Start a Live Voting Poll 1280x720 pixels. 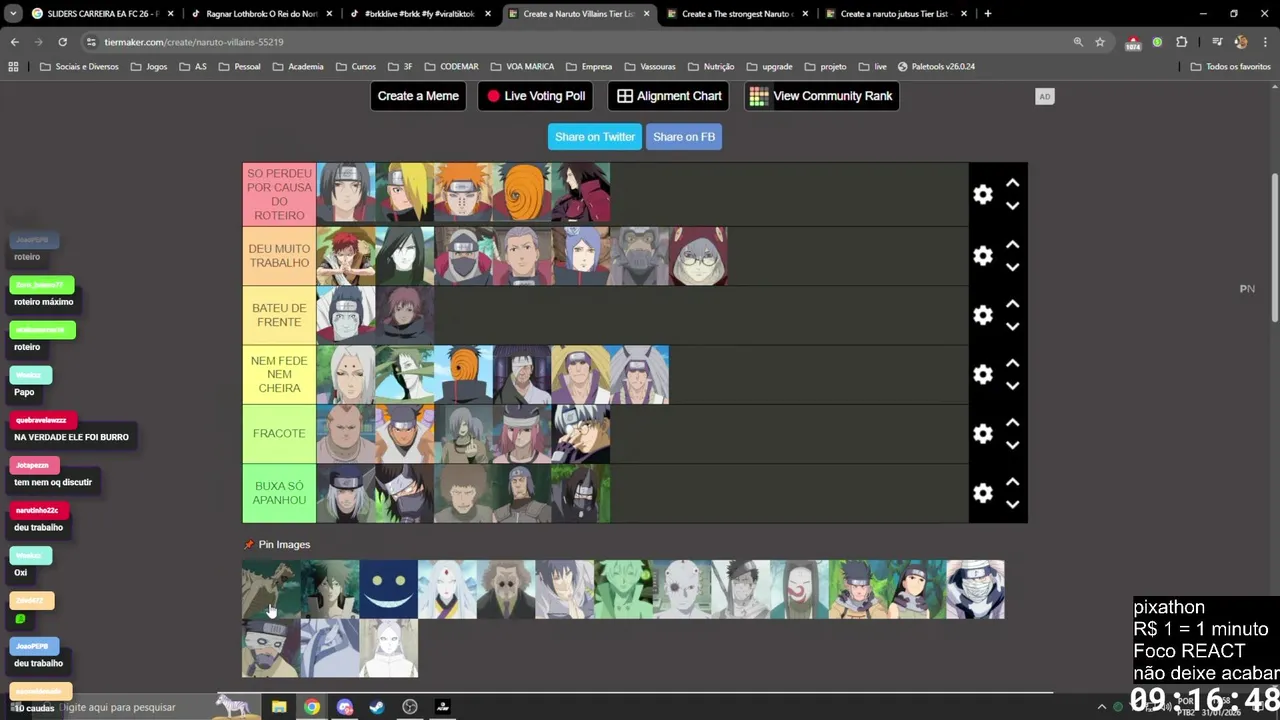pos(536,96)
